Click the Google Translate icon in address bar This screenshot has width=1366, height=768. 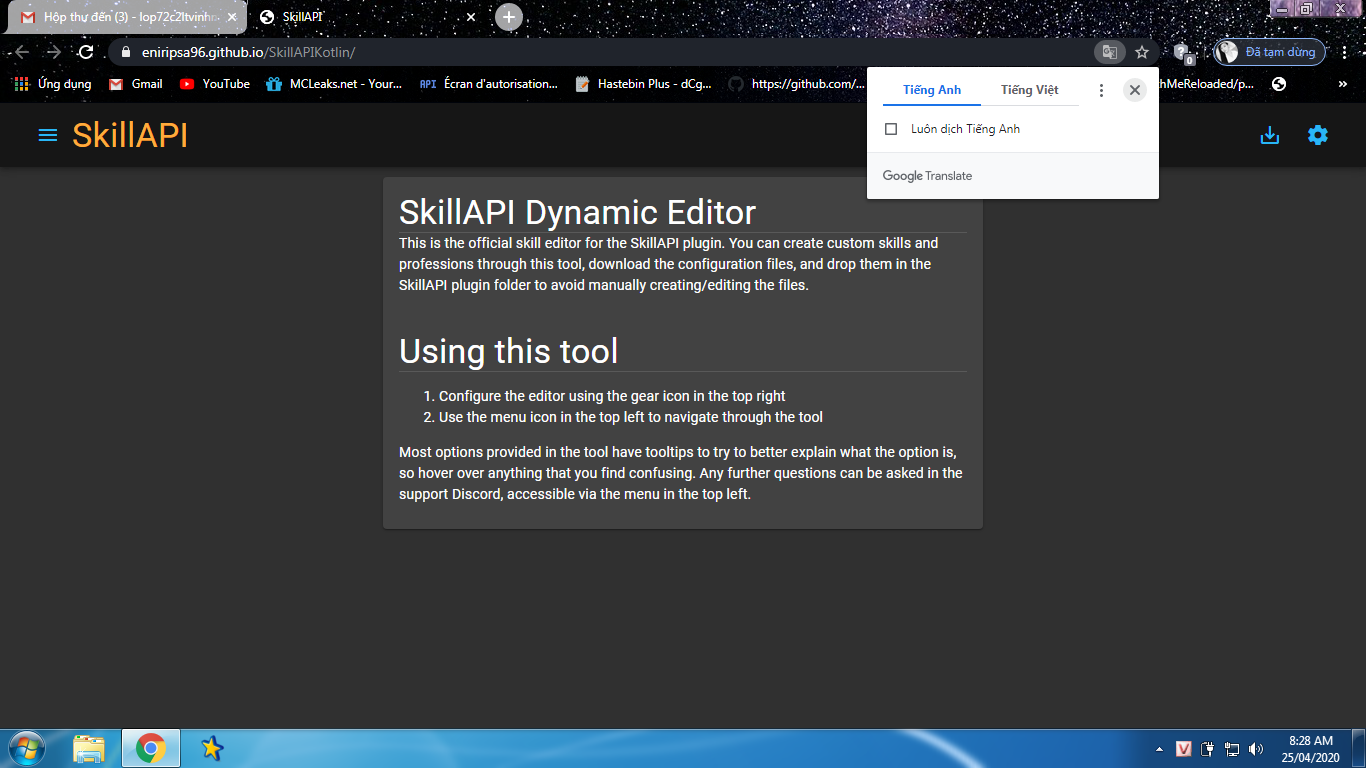[x=1108, y=52]
